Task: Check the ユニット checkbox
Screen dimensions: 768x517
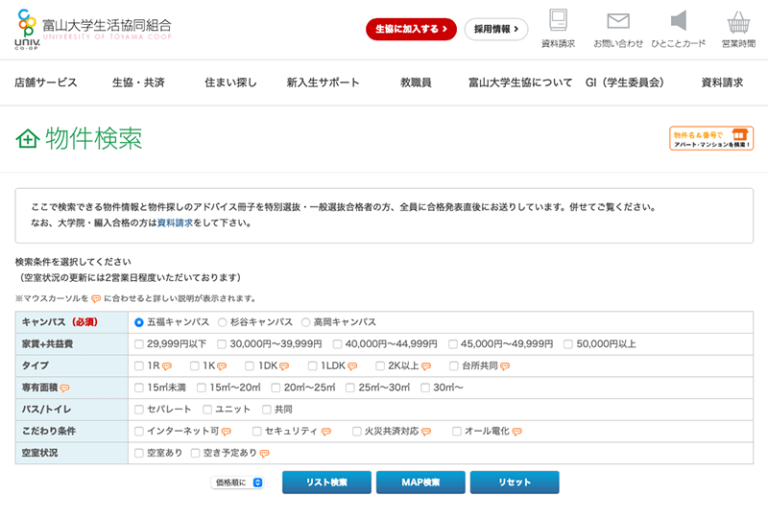Action: 207,409
